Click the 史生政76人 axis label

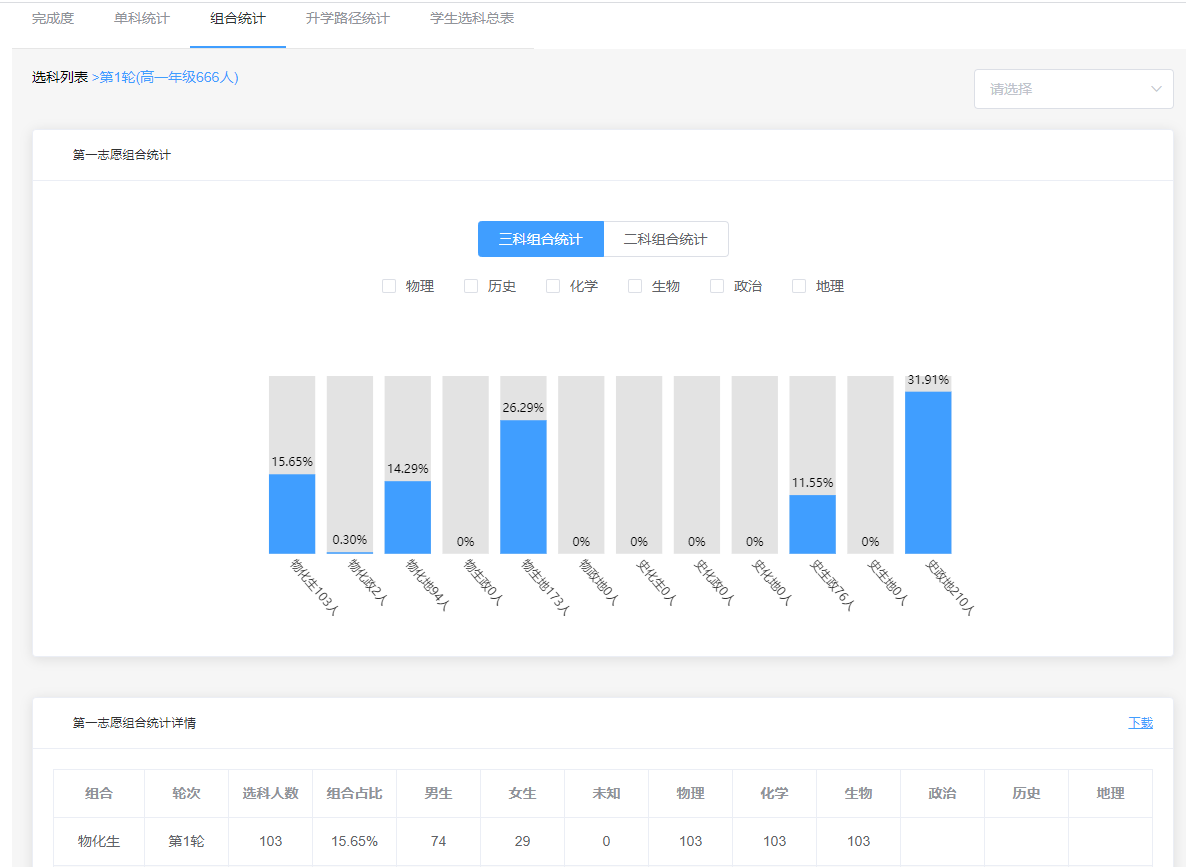click(832, 585)
